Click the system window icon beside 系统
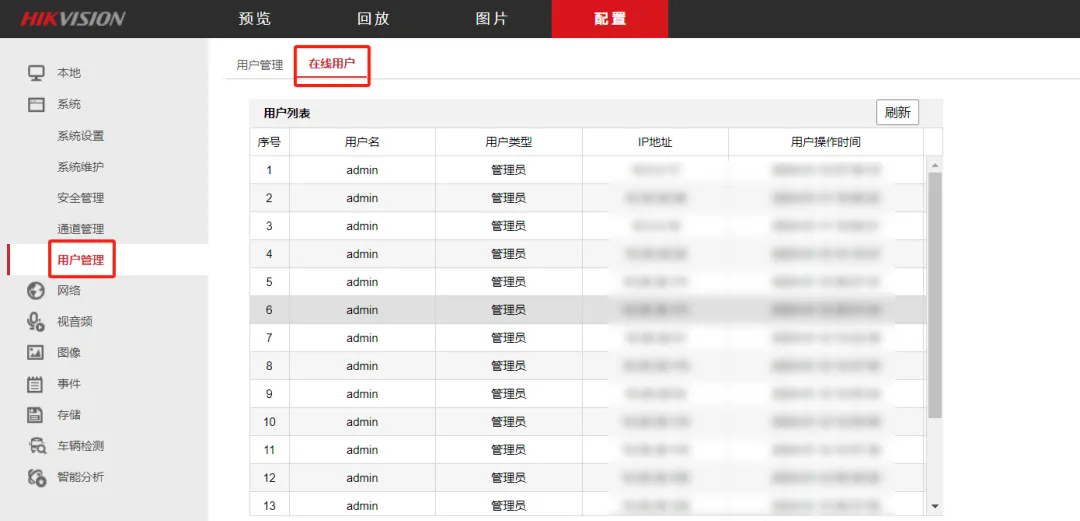The image size is (1080, 521). [x=36, y=104]
